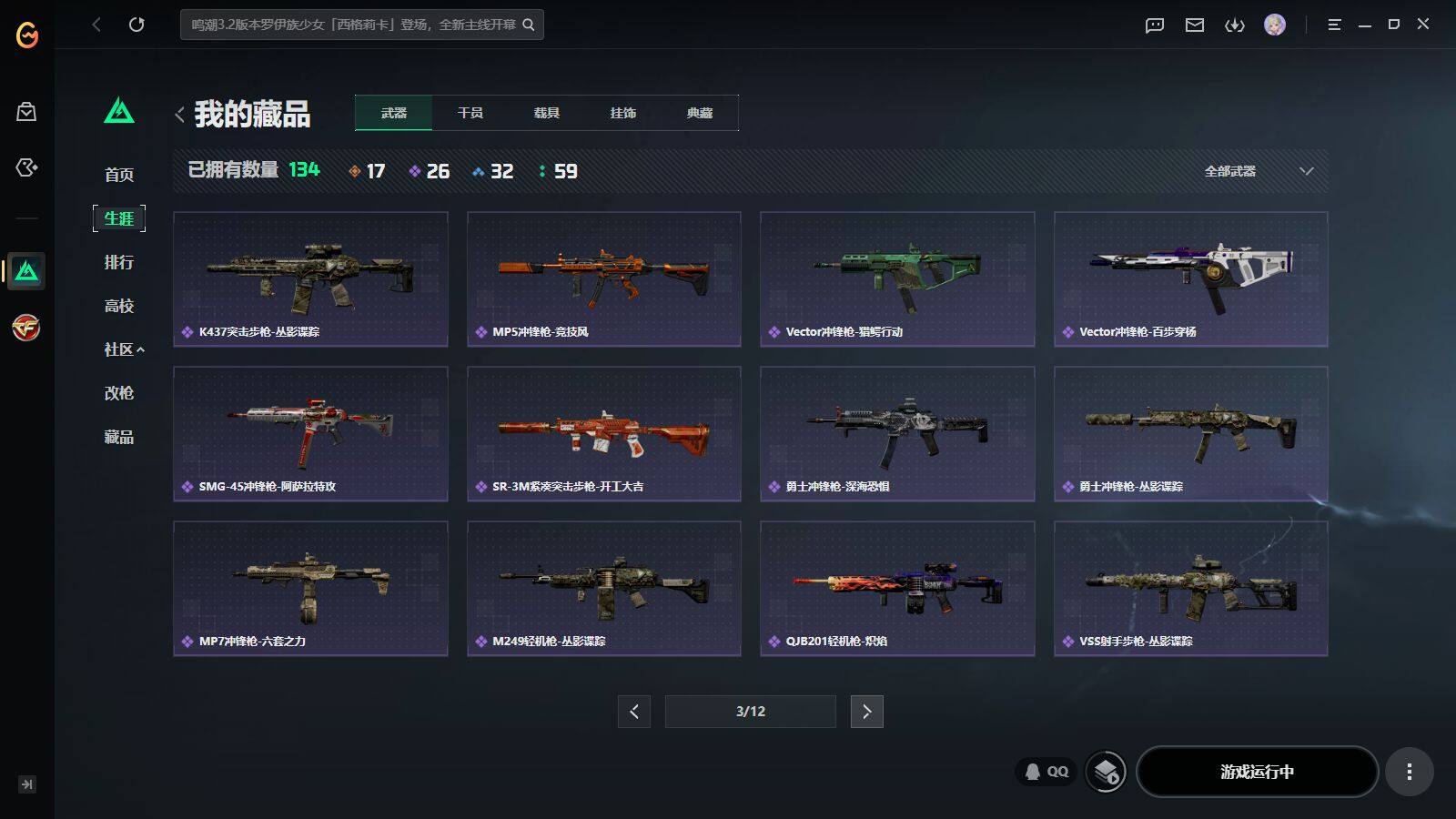1456x819 pixels.
Task: Switch to the 干员 tab
Action: pos(470,113)
